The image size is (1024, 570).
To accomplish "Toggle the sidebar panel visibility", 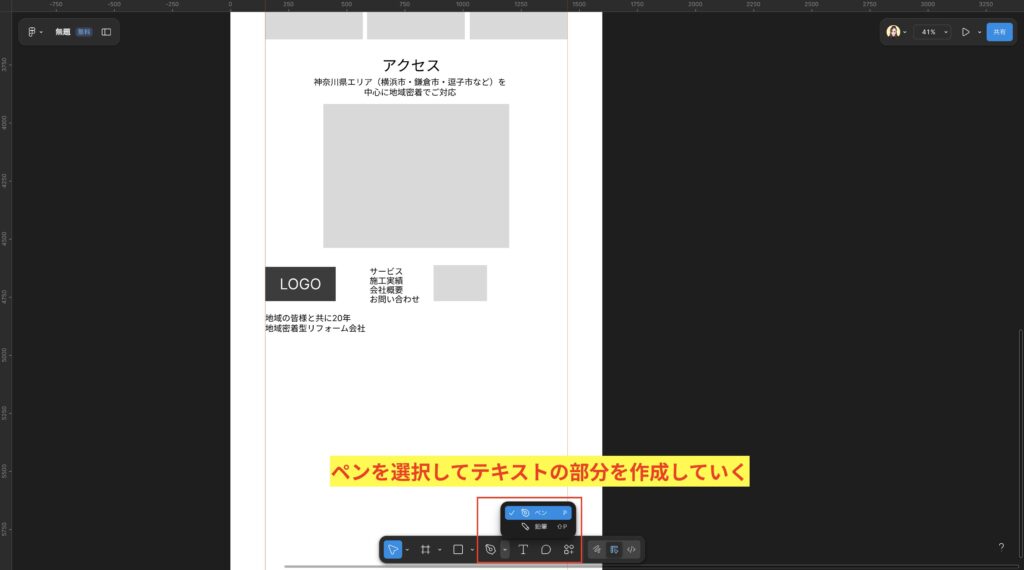I will [x=106, y=32].
